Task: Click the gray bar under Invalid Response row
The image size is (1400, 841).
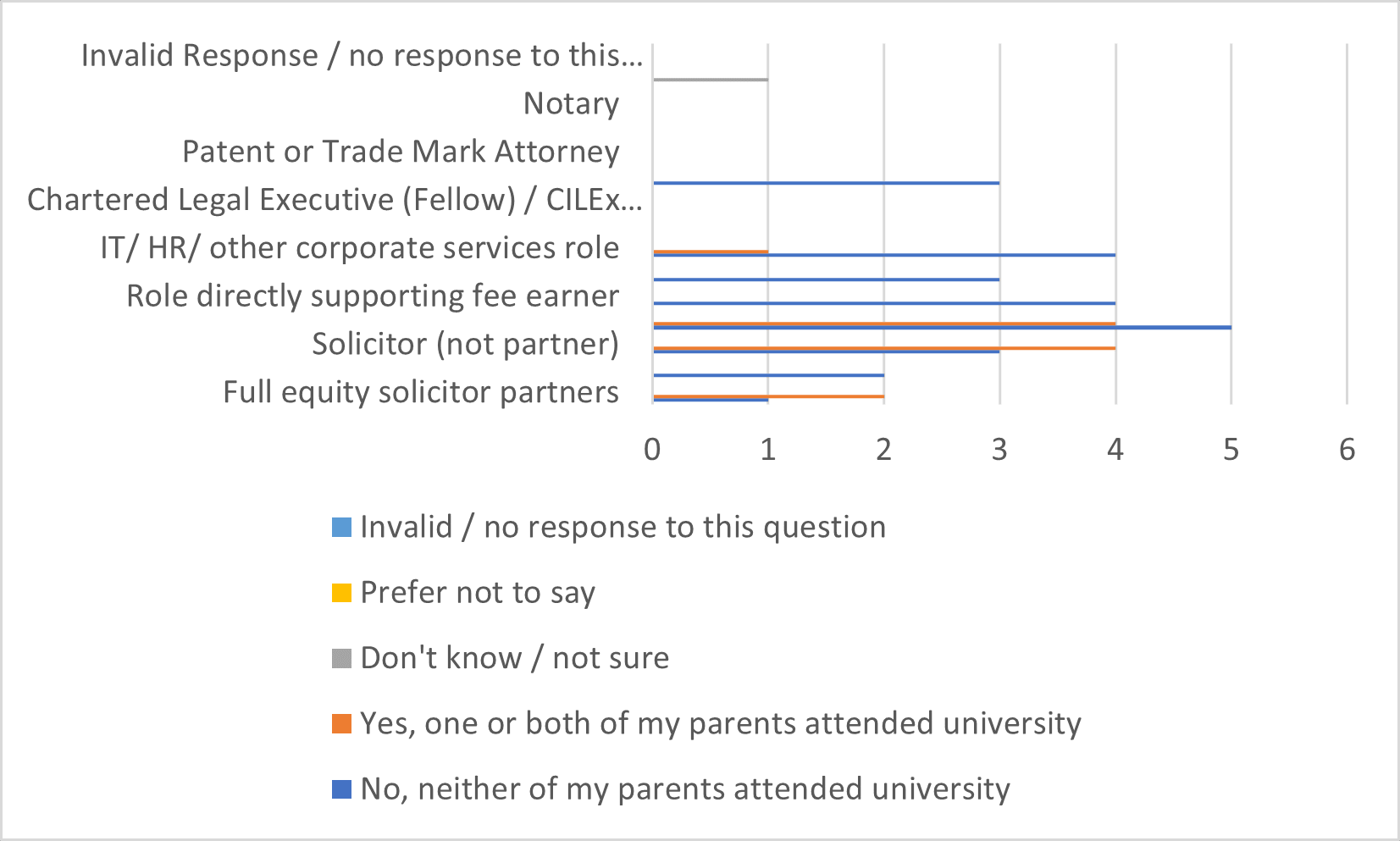Action: click(711, 80)
